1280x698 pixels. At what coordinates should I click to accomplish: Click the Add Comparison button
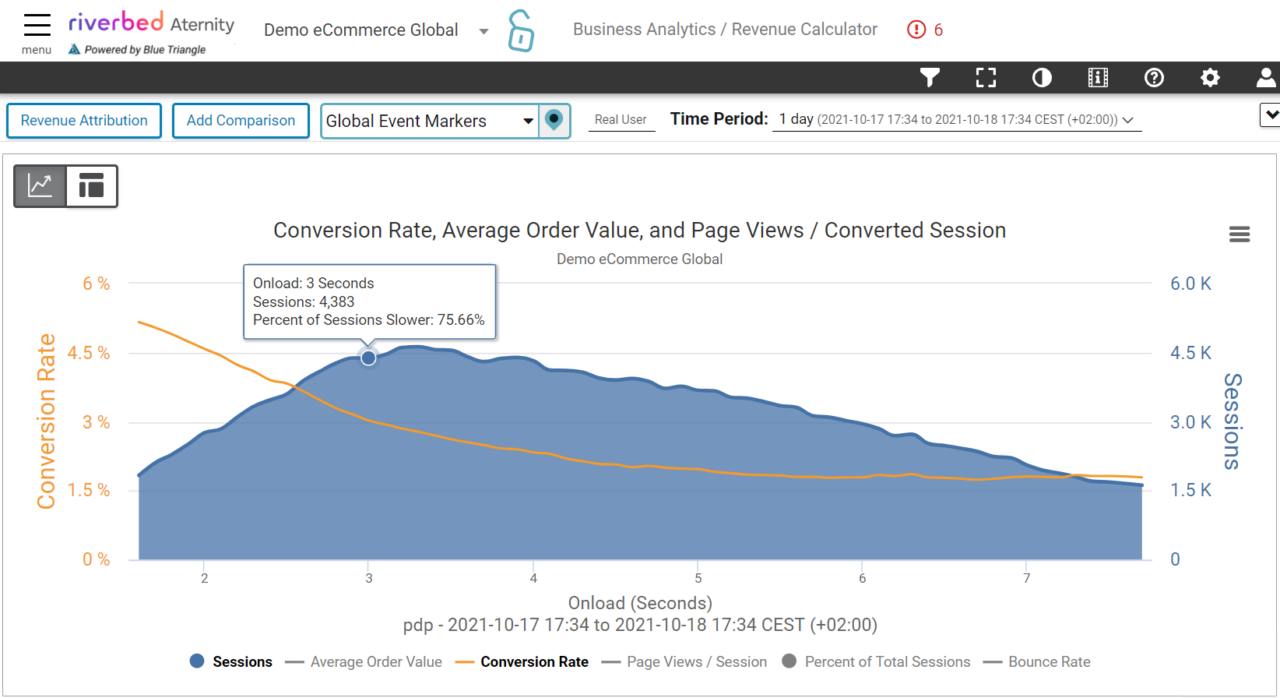(x=240, y=120)
